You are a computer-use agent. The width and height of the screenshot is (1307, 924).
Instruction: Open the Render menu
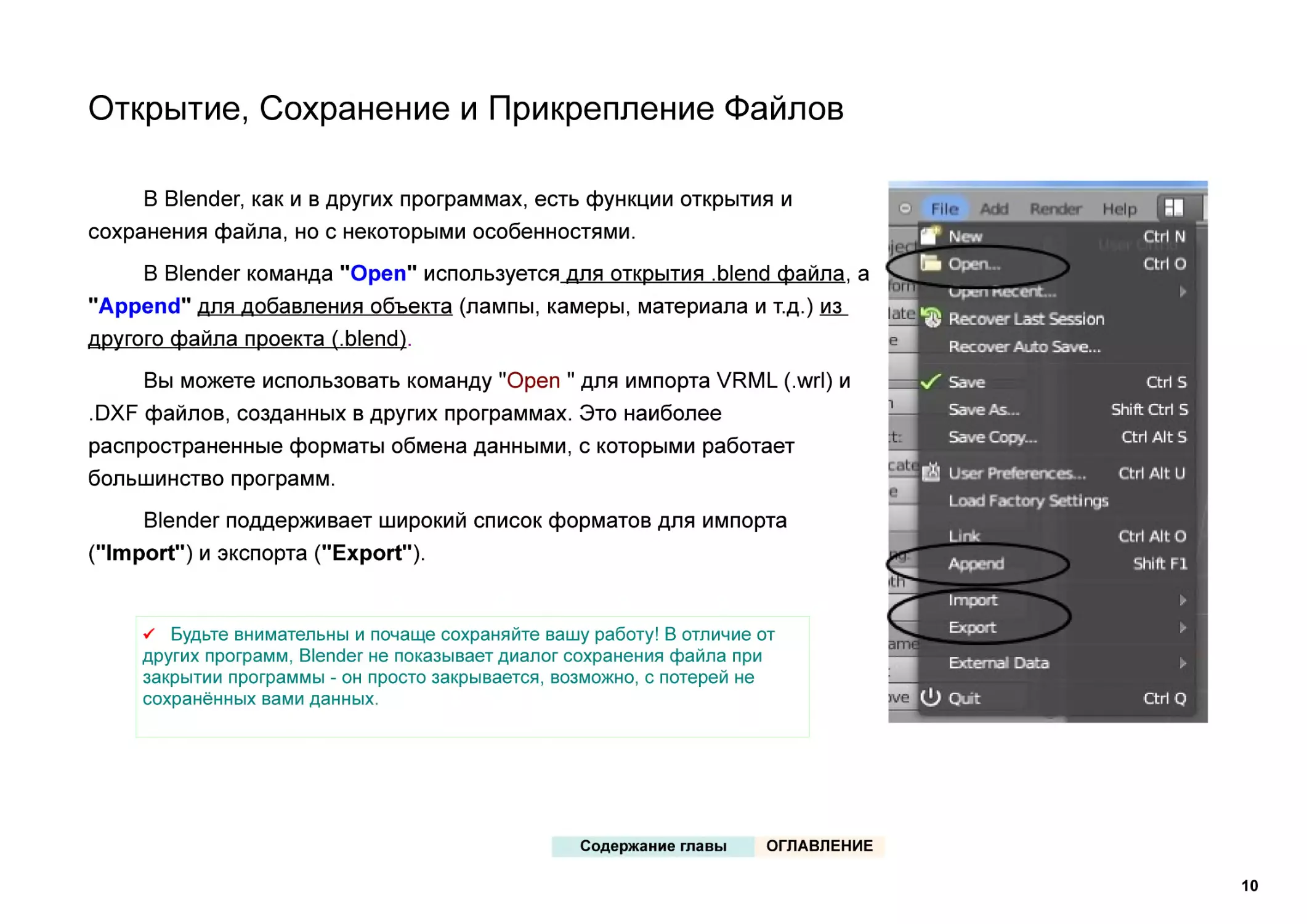pyautogui.click(x=1056, y=209)
